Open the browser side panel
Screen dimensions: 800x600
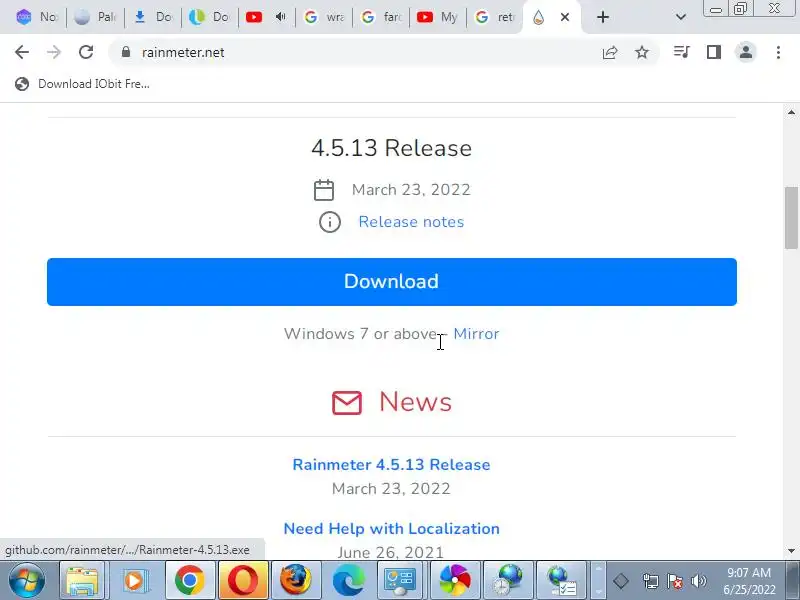[x=714, y=52]
